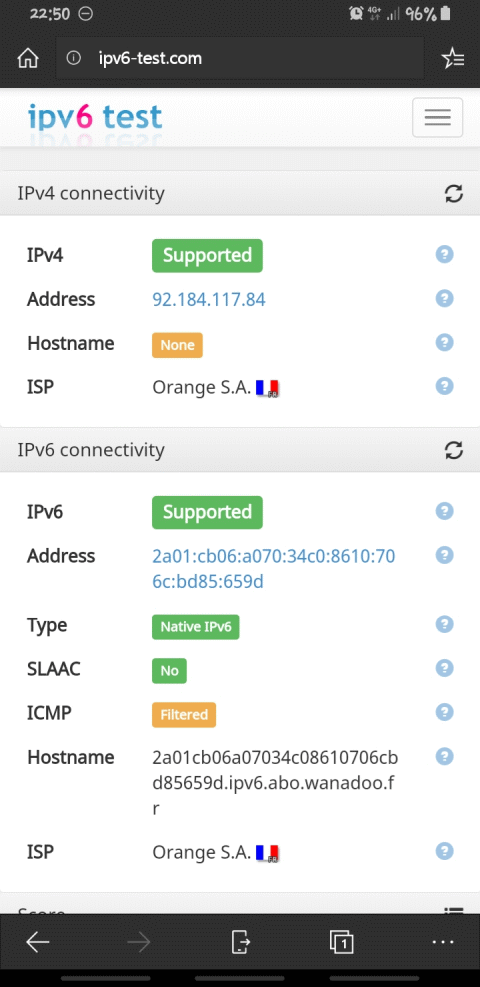
Task: Open the browser three-dot more menu
Action: (443, 942)
